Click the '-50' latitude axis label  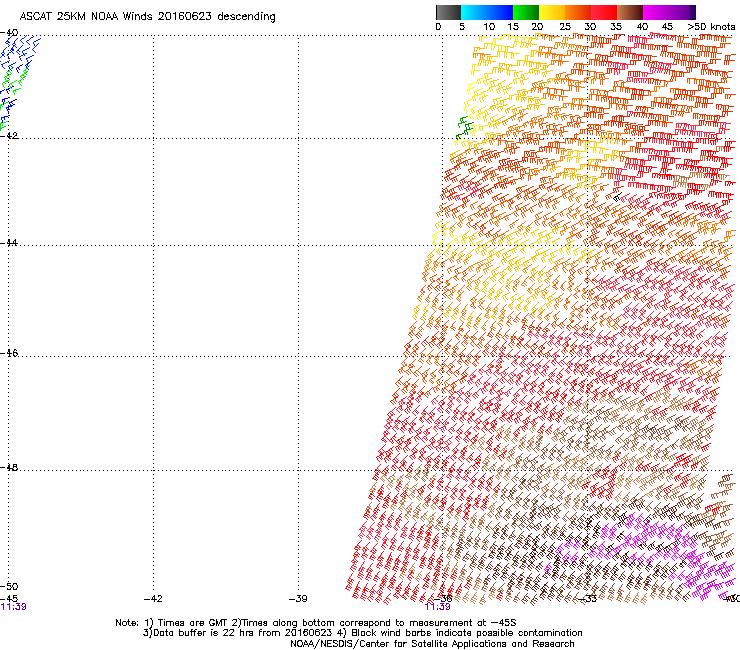(9, 587)
